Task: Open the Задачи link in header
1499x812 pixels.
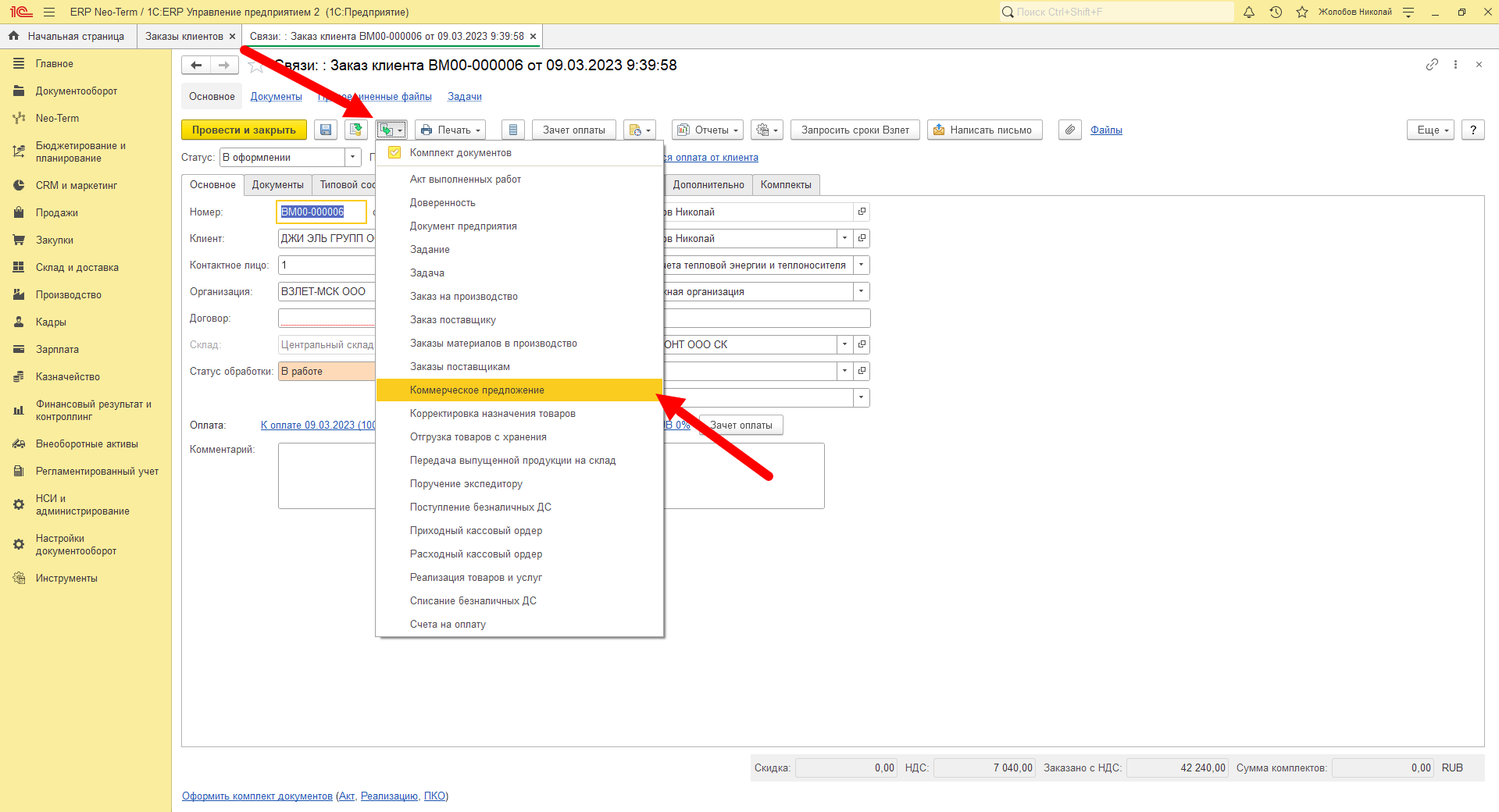Action: 464,97
